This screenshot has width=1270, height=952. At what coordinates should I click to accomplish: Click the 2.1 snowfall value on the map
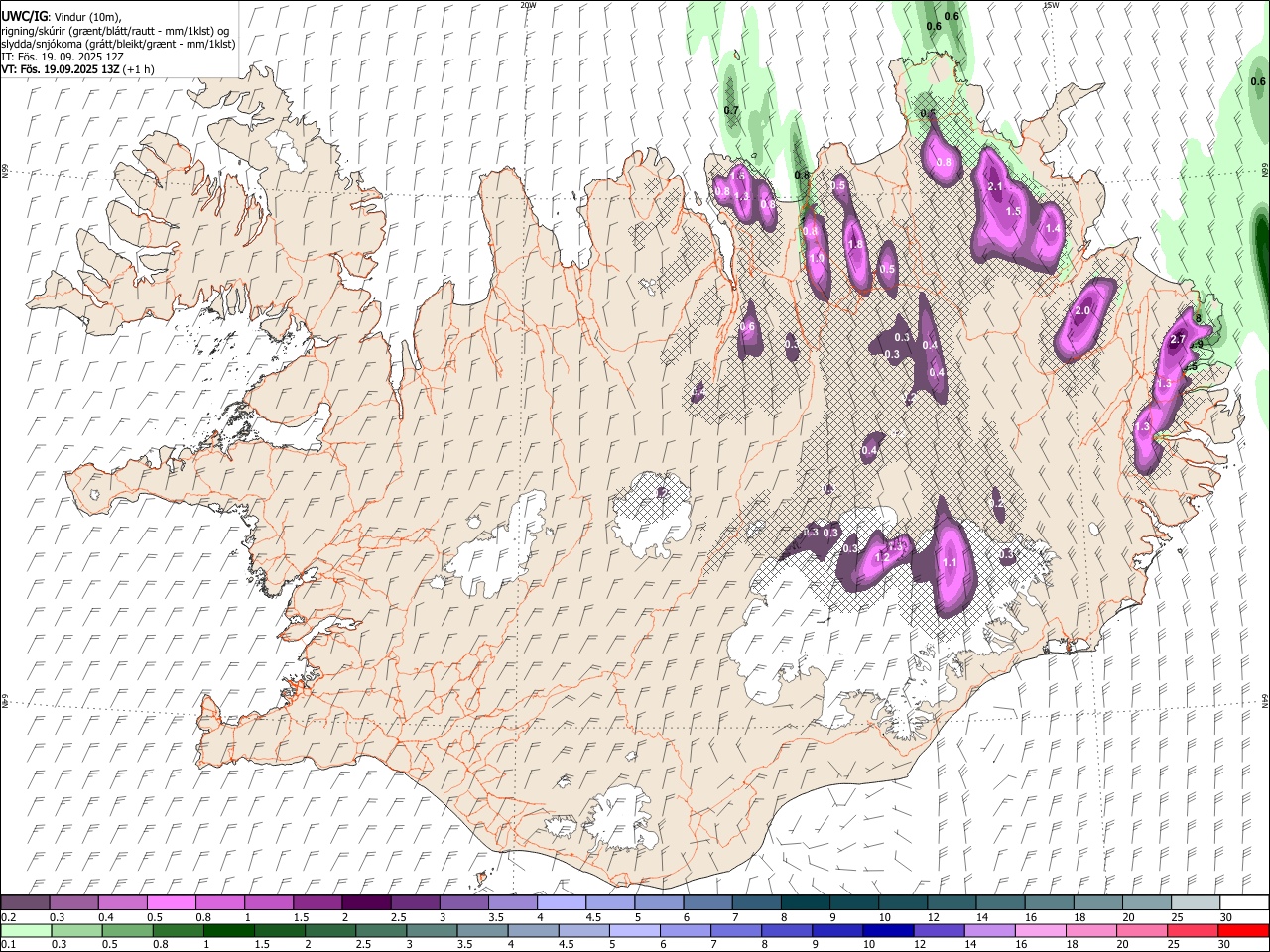996,187
